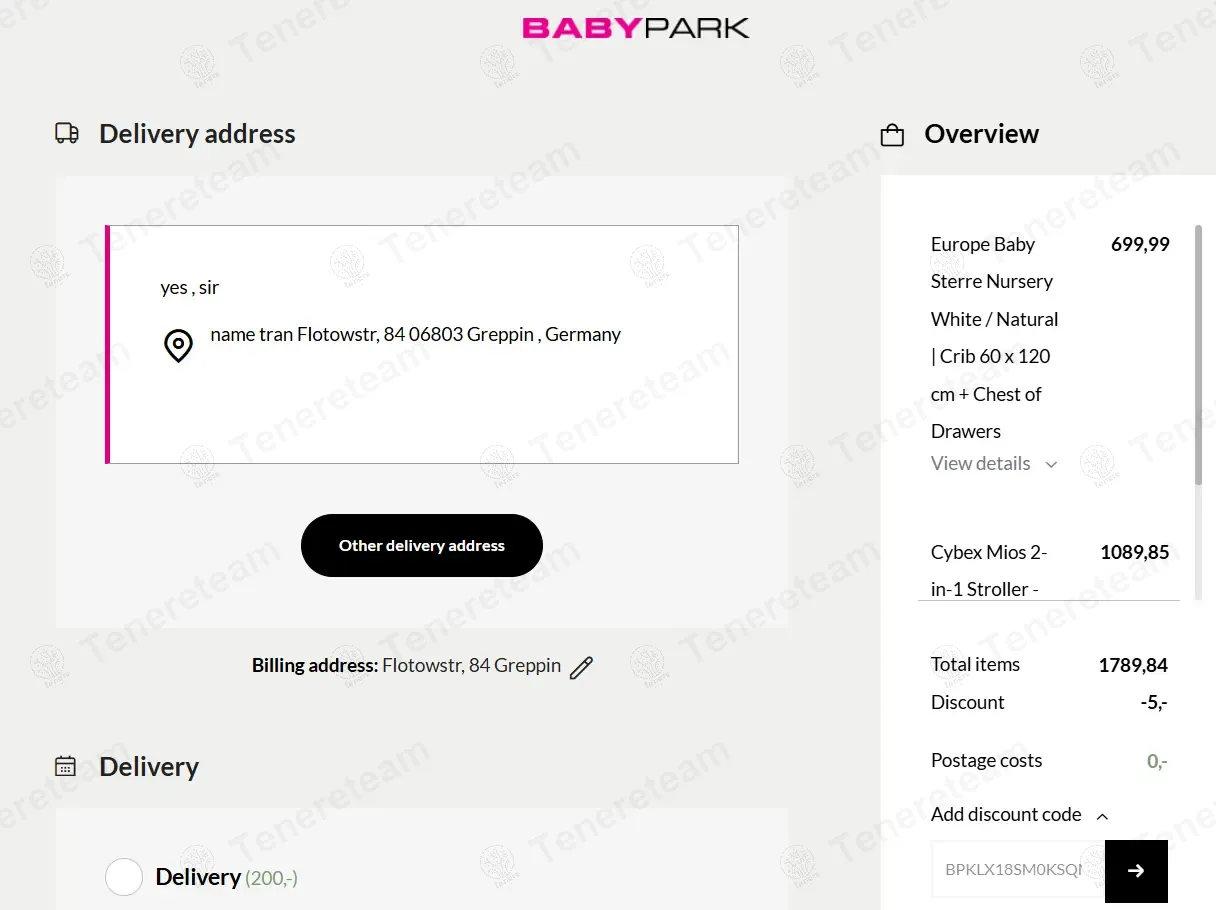1216x910 pixels.
Task: Click the Postage costs label
Action: pos(986,760)
